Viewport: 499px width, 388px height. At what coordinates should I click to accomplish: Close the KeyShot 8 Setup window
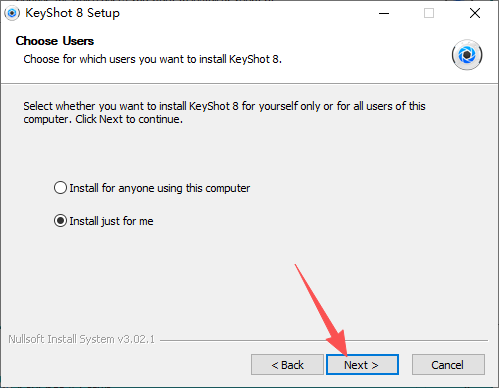point(475,13)
